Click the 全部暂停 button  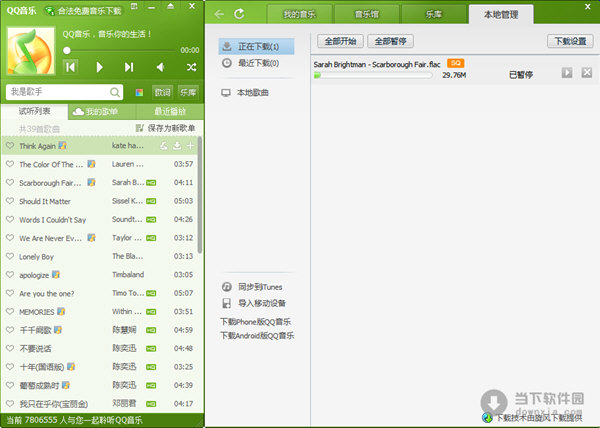[x=390, y=41]
